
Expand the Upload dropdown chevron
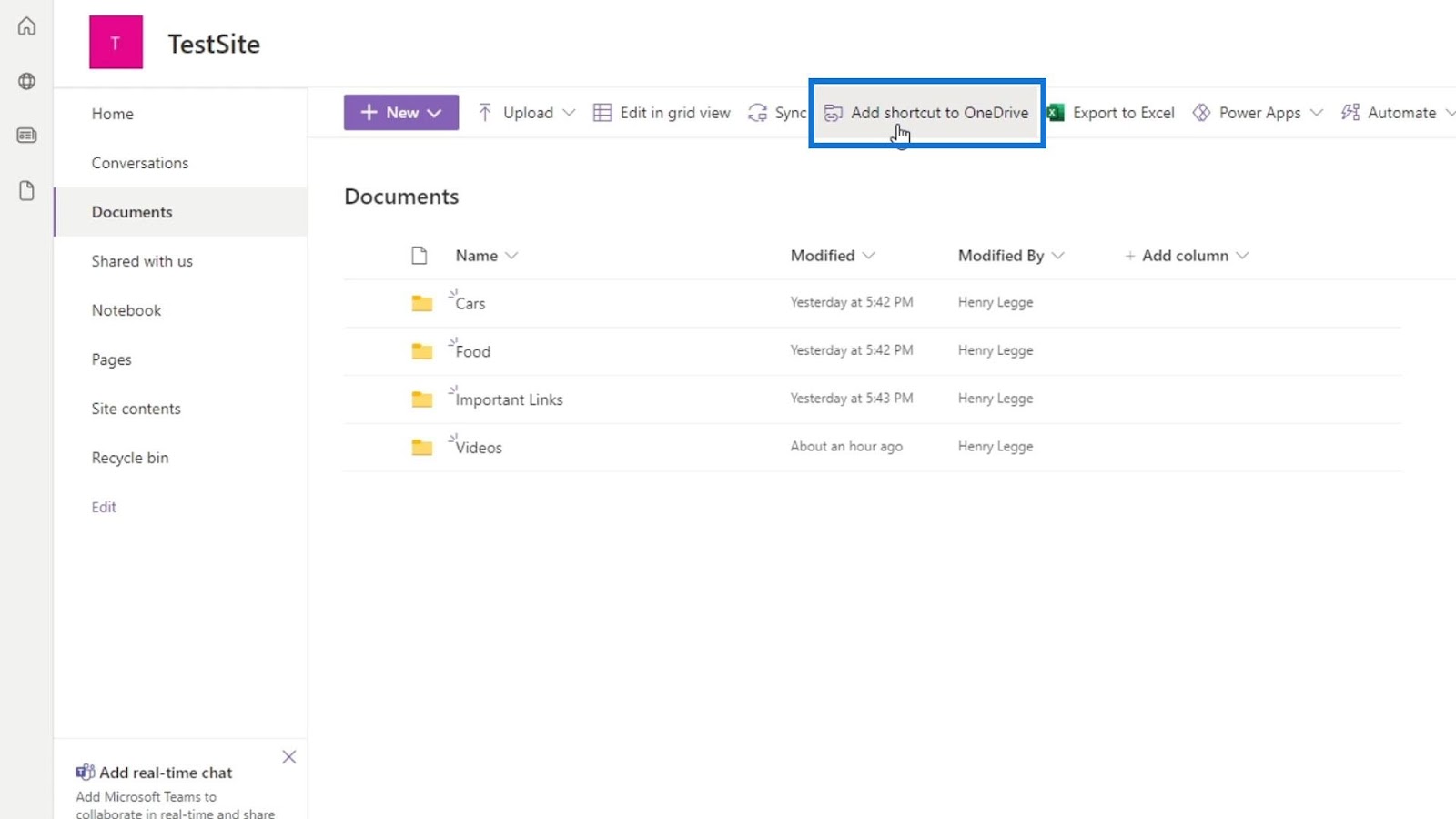coord(569,113)
